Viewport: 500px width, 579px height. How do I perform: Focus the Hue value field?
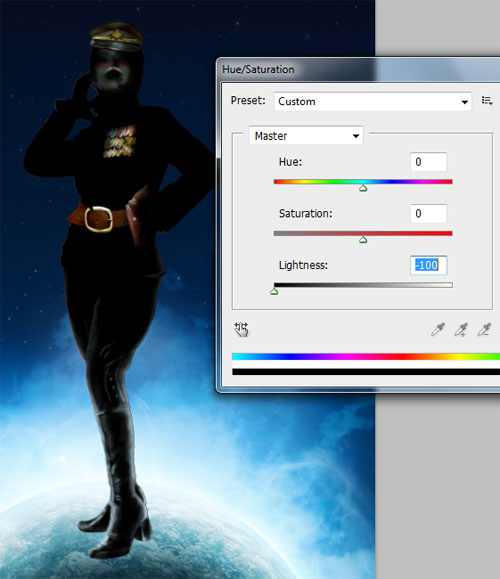(428, 162)
